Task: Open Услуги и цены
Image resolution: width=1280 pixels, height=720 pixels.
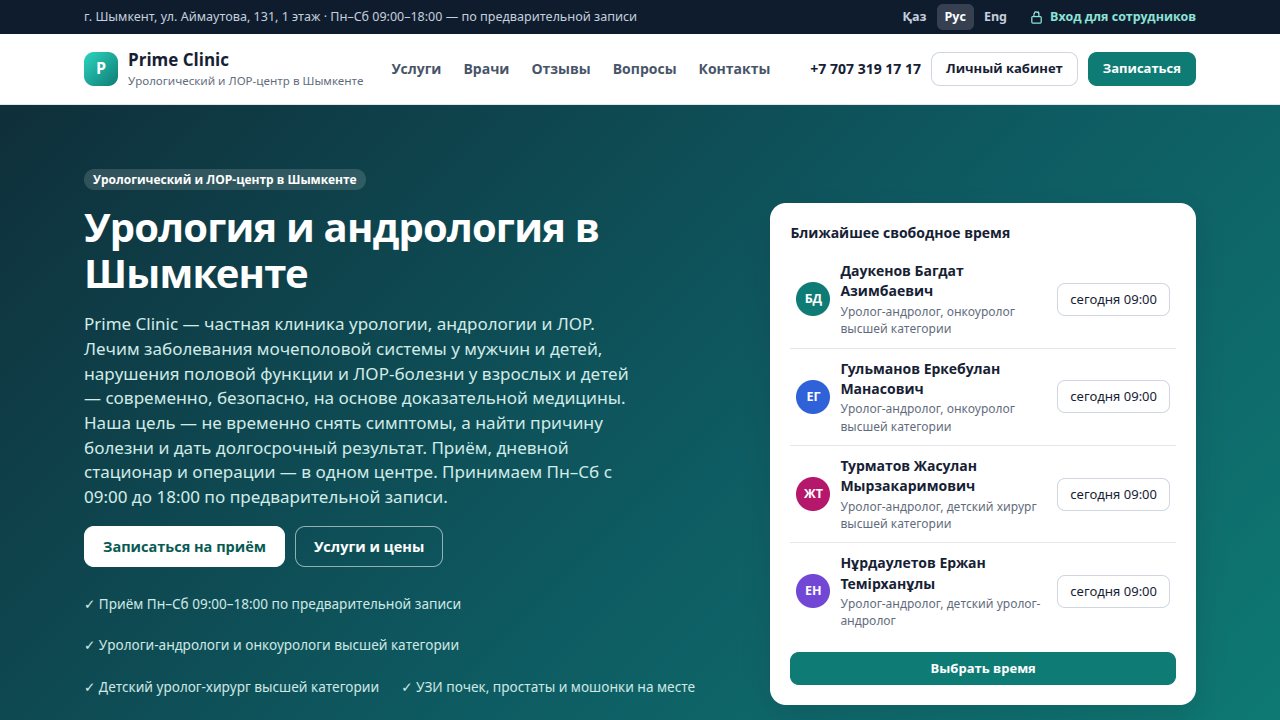Action: [369, 547]
